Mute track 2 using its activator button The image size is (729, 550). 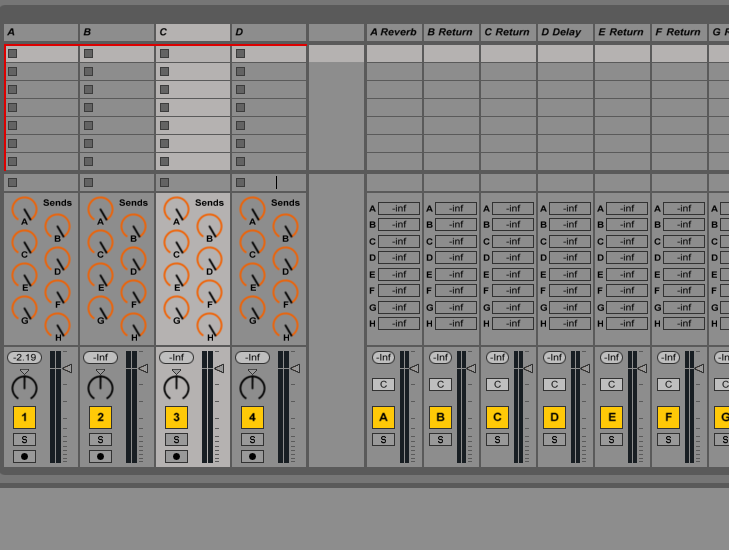click(100, 417)
